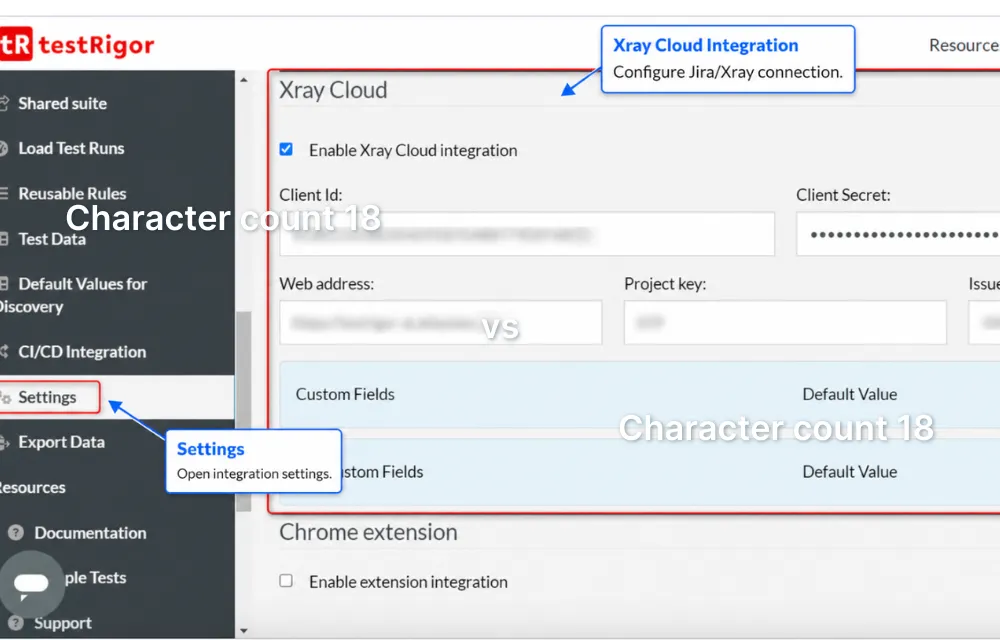Image resolution: width=1000 pixels, height=640 pixels.
Task: Open the Resources menu in header
Action: click(x=964, y=45)
